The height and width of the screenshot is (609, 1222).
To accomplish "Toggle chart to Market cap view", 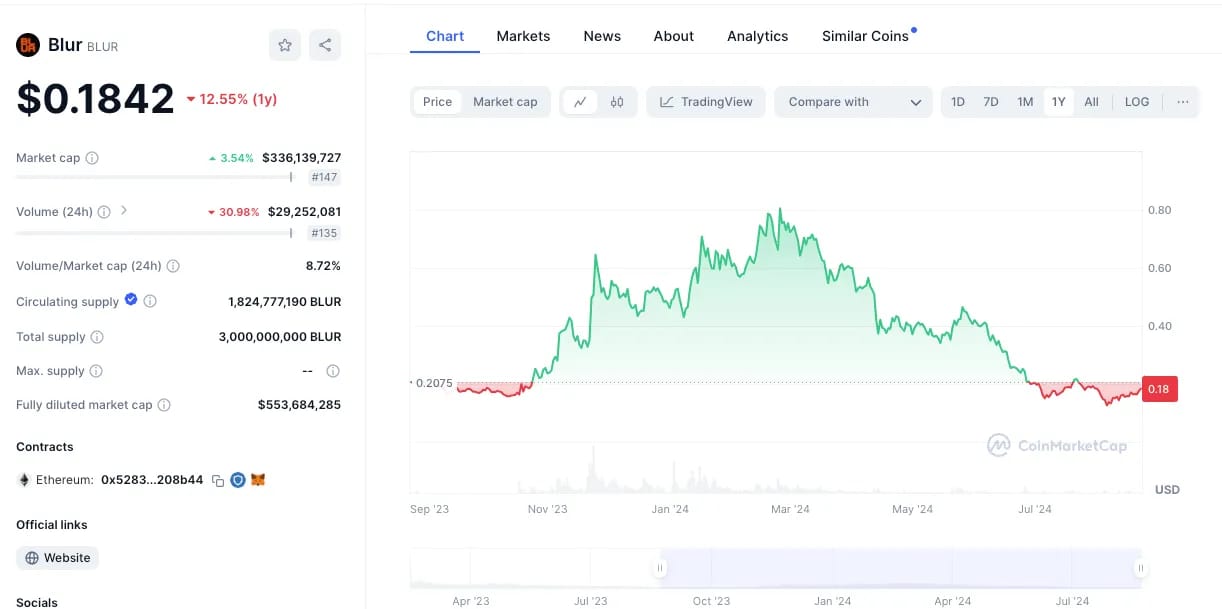I will pos(505,102).
